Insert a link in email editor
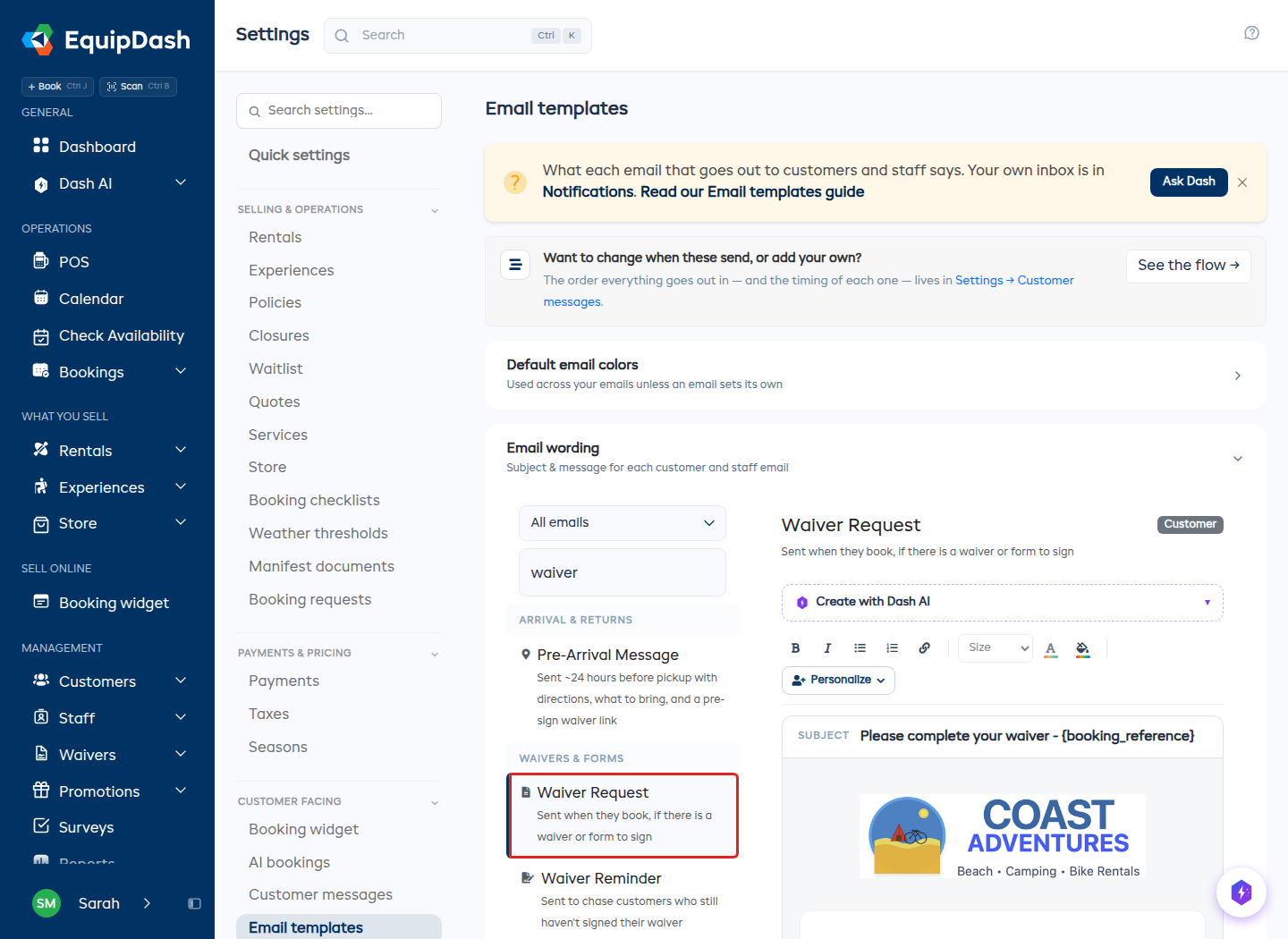Viewport: 1288px width, 939px height. [x=924, y=648]
